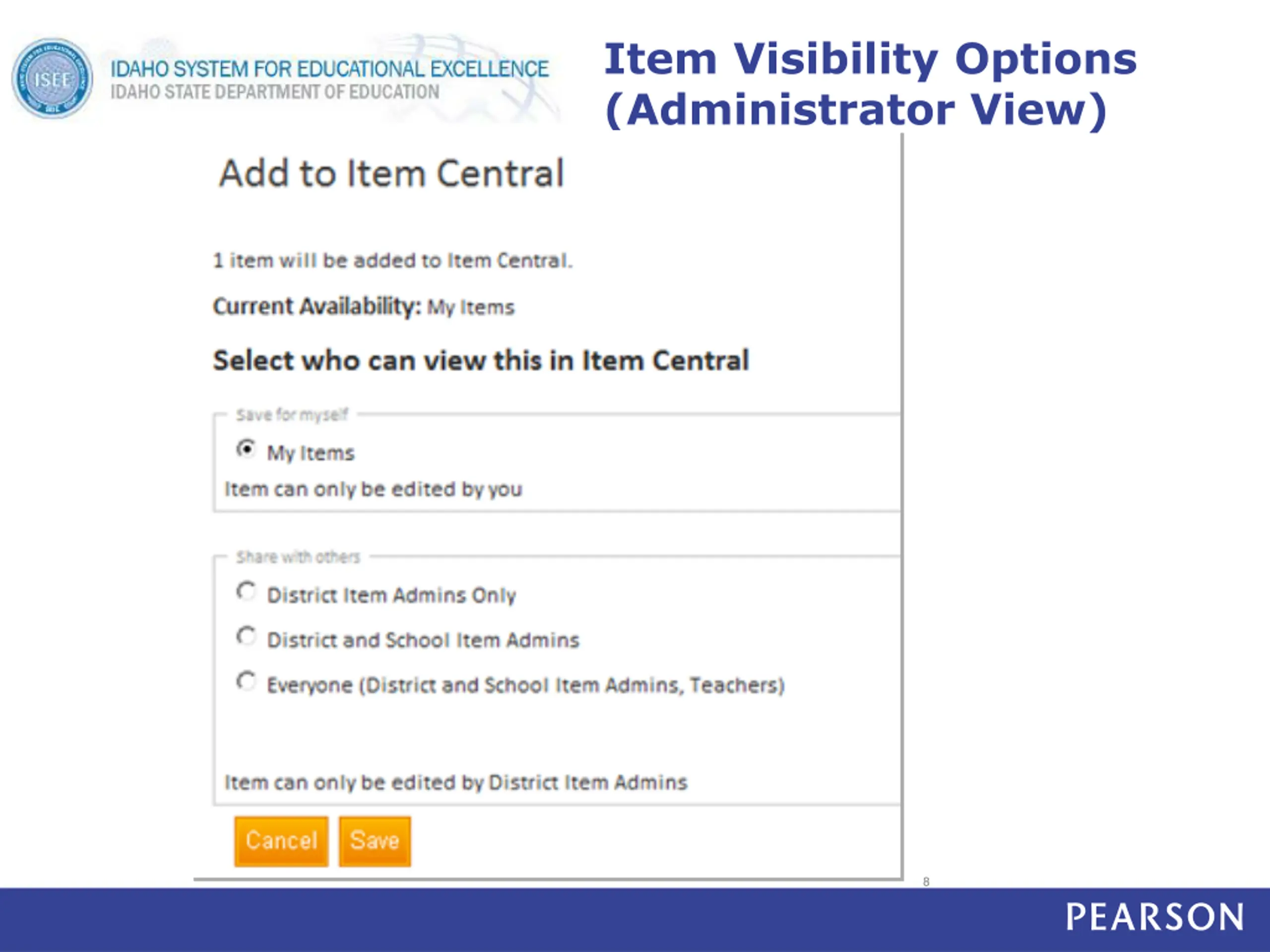Pick the Everyone sharing radio option
The height and width of the screenshot is (952, 1270).
pyautogui.click(x=246, y=681)
